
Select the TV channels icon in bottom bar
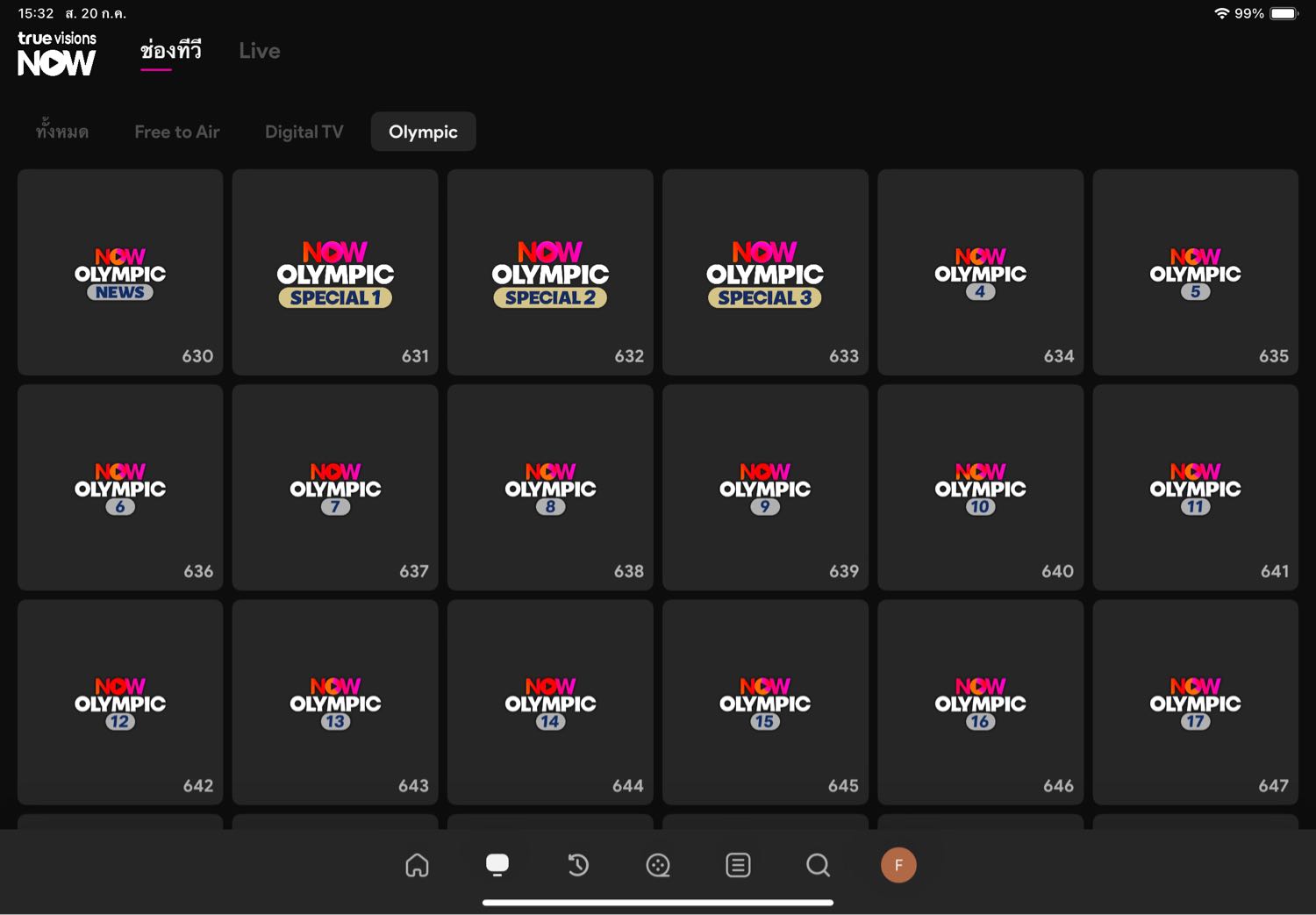[x=497, y=865]
